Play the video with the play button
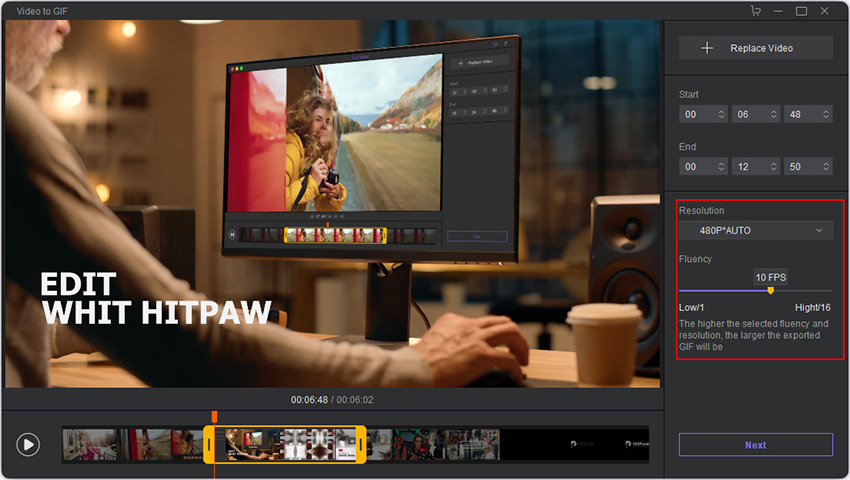Viewport: 850px width, 480px height. tap(28, 445)
